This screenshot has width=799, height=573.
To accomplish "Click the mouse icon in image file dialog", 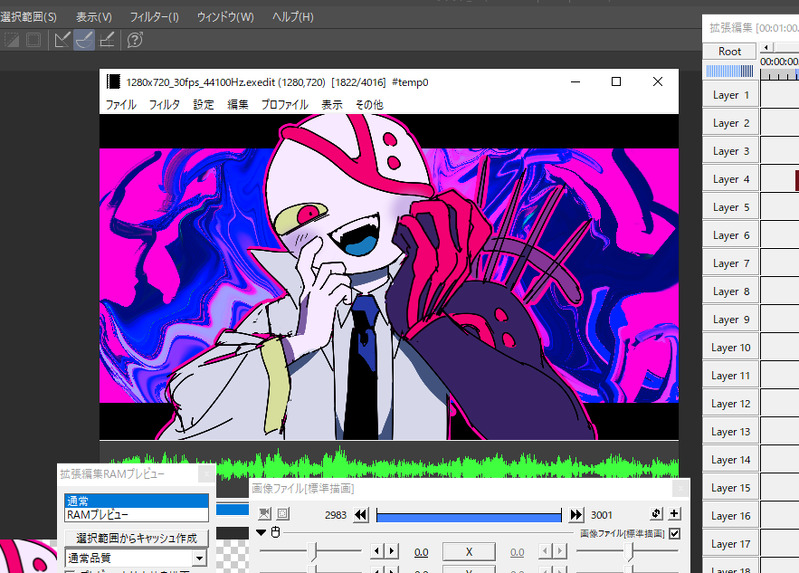I will pos(276,533).
